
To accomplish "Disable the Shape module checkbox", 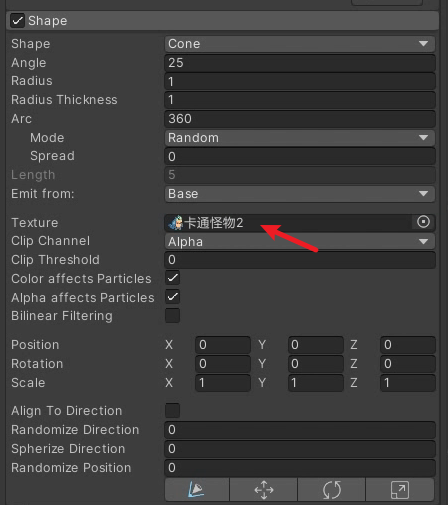I will tap(17, 21).
